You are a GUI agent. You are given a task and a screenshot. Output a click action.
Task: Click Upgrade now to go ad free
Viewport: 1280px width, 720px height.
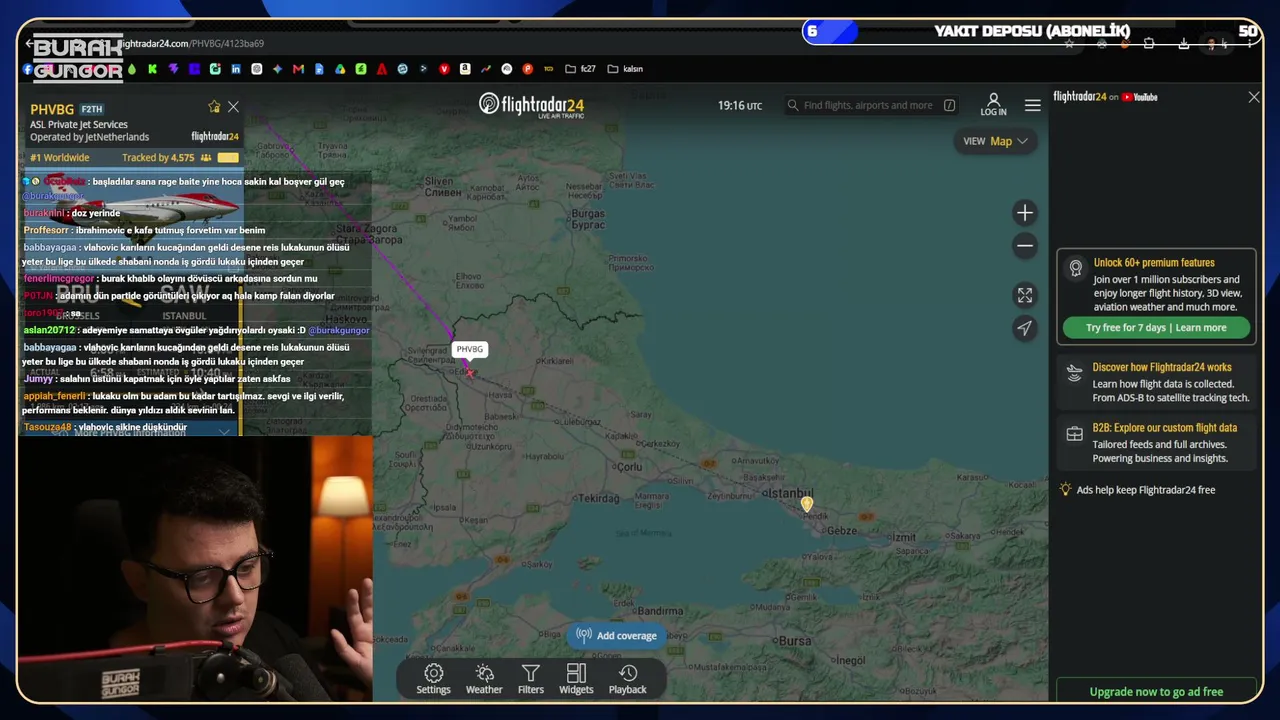pyautogui.click(x=1156, y=692)
